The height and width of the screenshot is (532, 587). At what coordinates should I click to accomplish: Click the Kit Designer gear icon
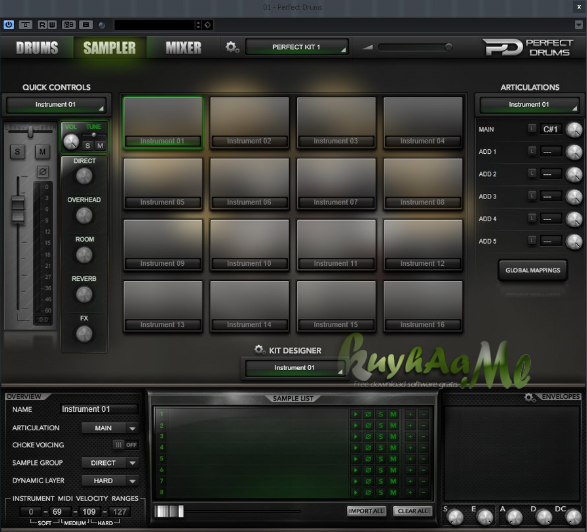coord(259,350)
